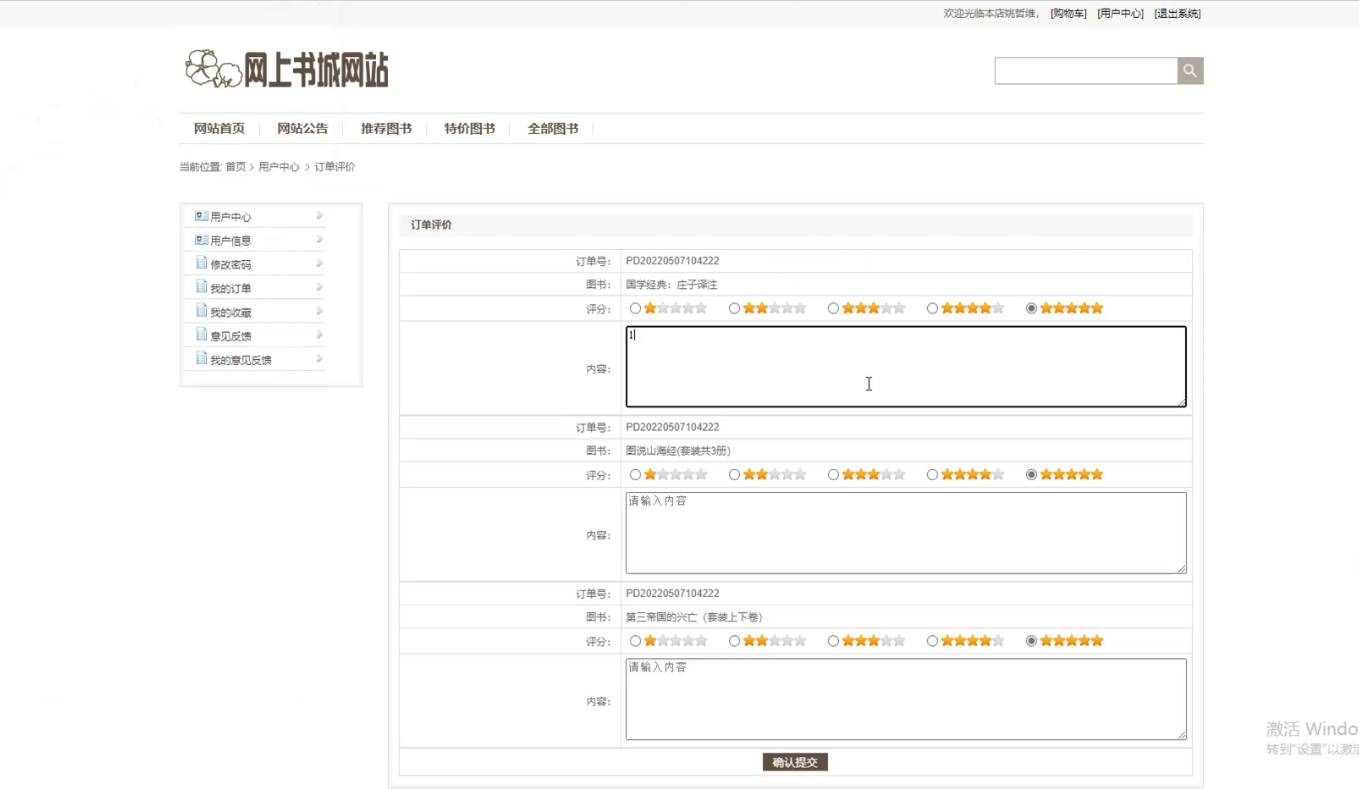
Task: Focus review textarea for 第三帝国的兴亡
Action: click(906, 698)
